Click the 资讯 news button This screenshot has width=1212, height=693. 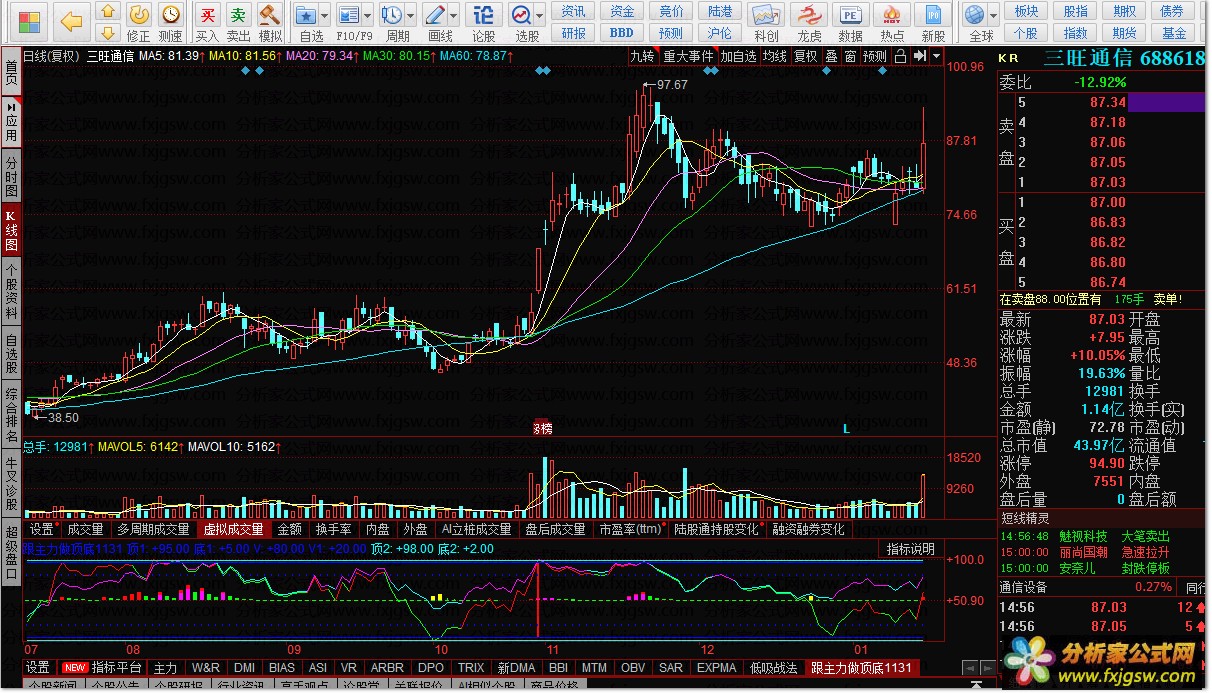574,11
